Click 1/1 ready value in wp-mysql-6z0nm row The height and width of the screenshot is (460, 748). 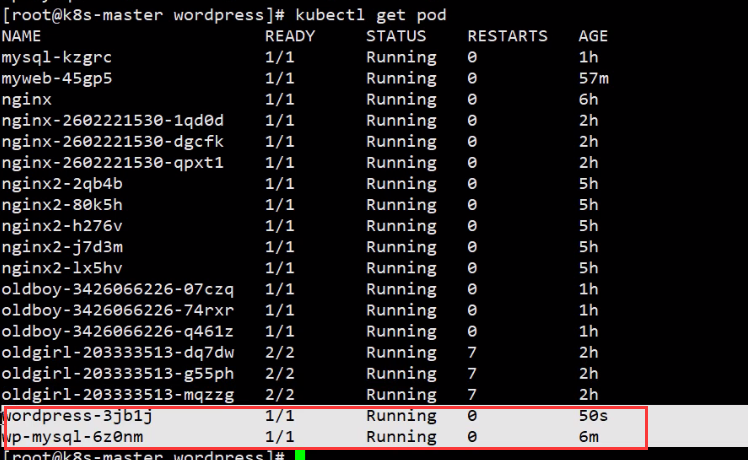tap(280, 437)
